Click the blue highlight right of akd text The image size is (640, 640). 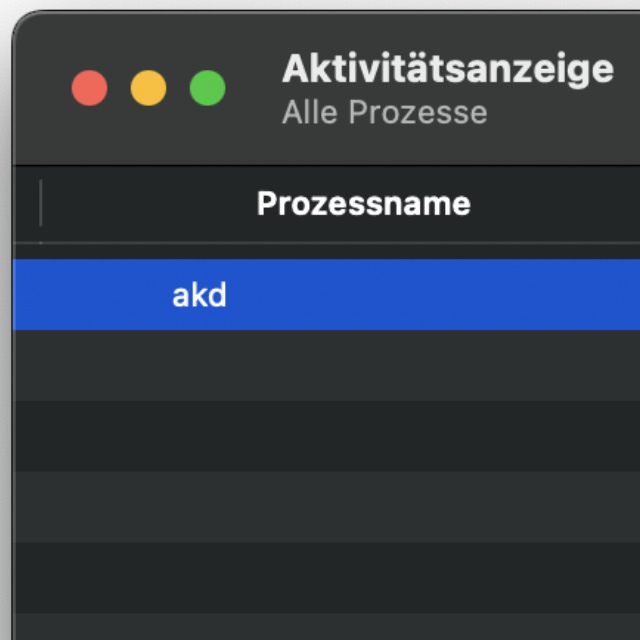[x=430, y=295]
